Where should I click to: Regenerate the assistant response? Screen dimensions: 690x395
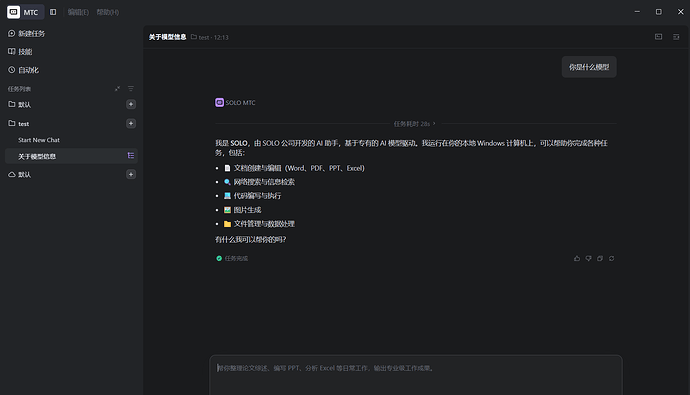(612, 259)
